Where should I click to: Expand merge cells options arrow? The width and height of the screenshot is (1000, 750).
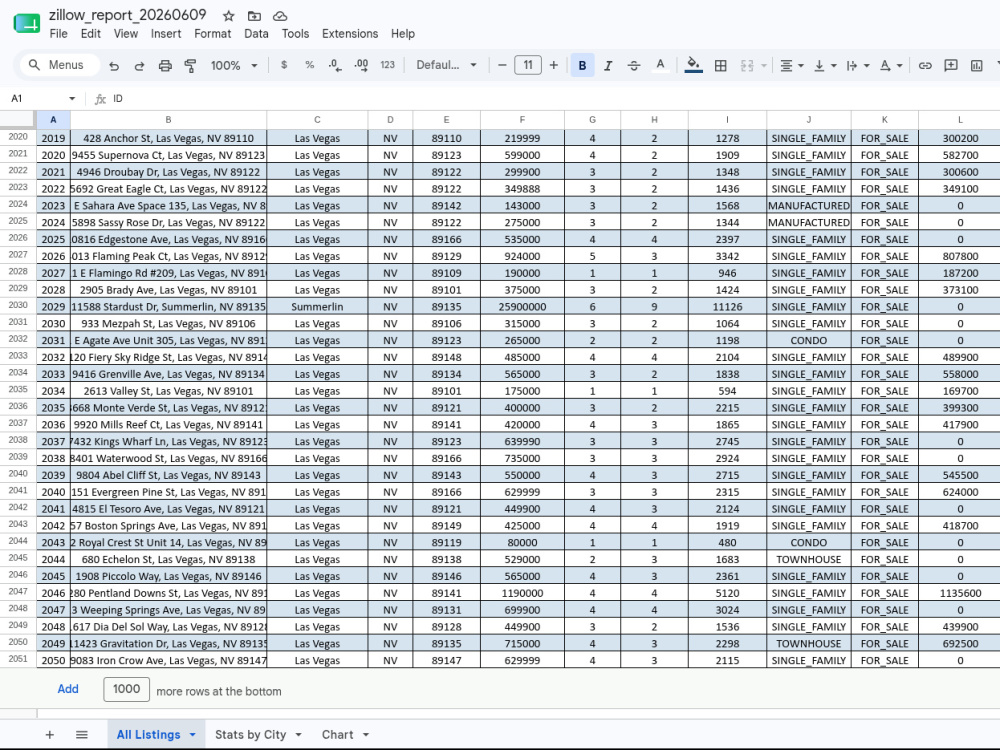(x=763, y=66)
